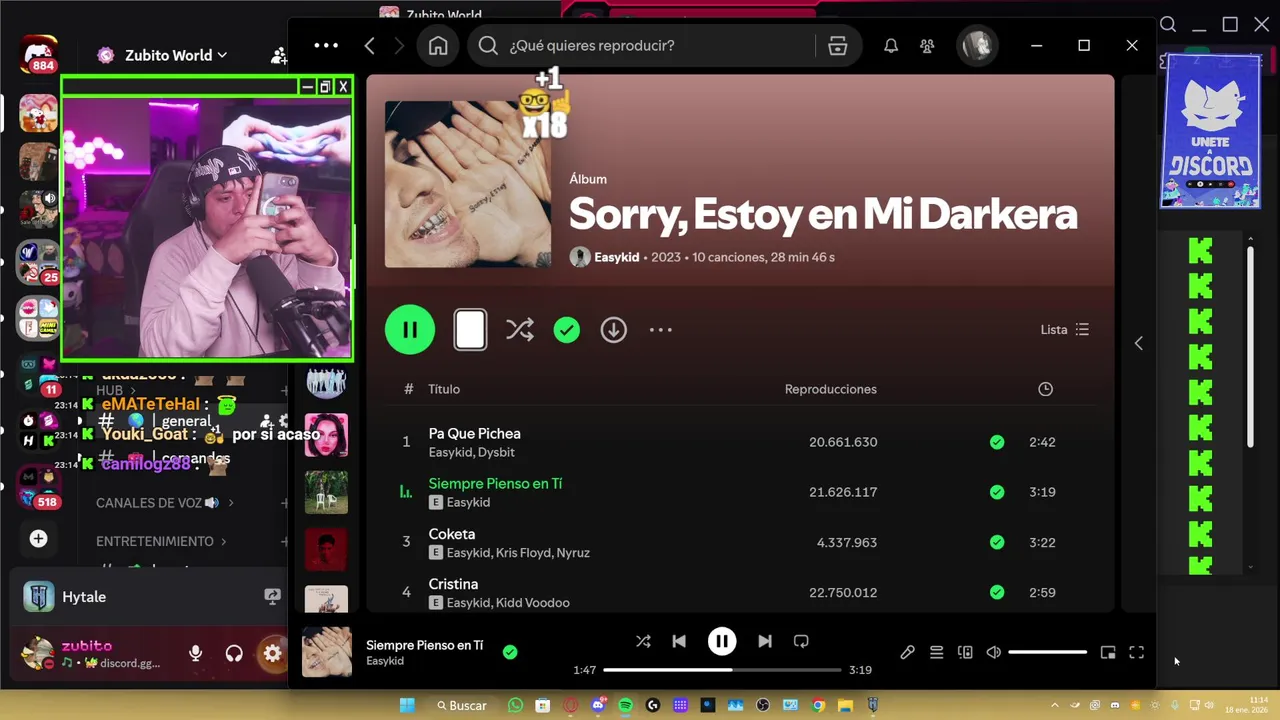Open the Zubito World server dropdown
The width and height of the screenshot is (1280, 720).
click(176, 56)
